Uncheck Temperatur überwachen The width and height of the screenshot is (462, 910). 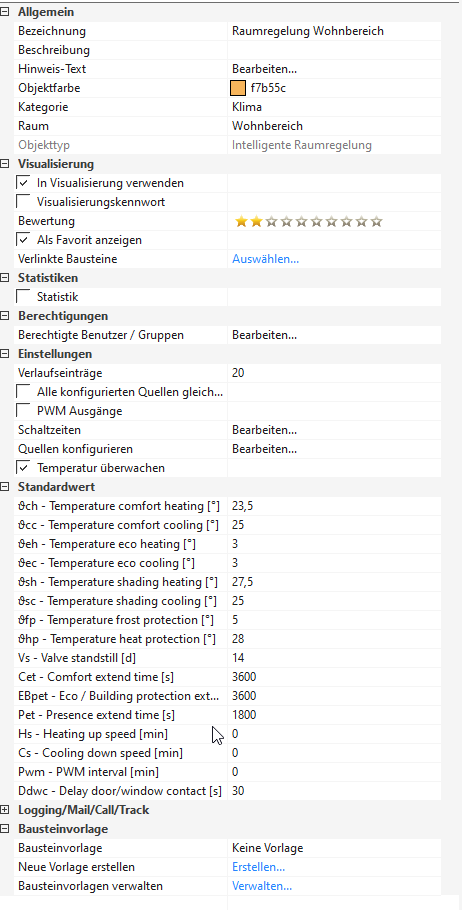click(x=24, y=468)
